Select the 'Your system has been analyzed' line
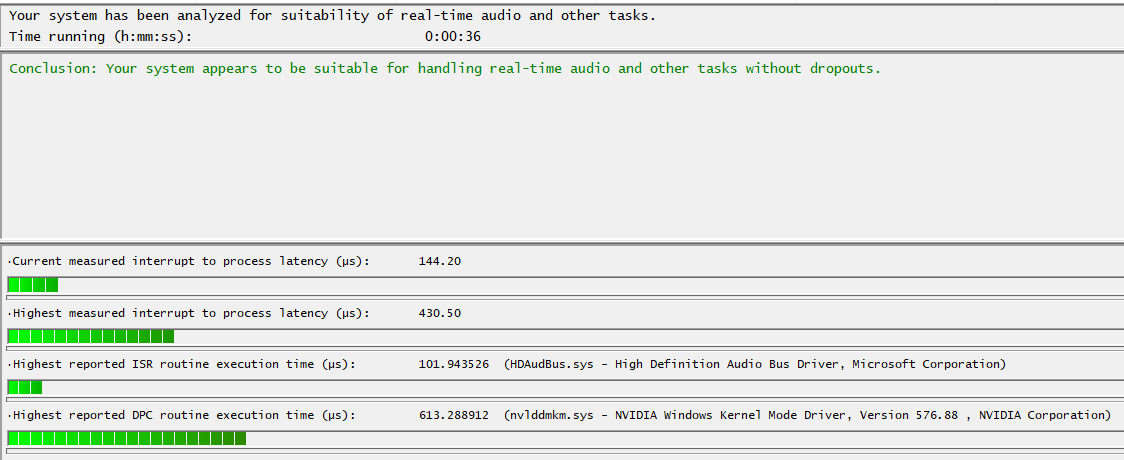Viewport: 1124px width, 460px height. pos(332,15)
